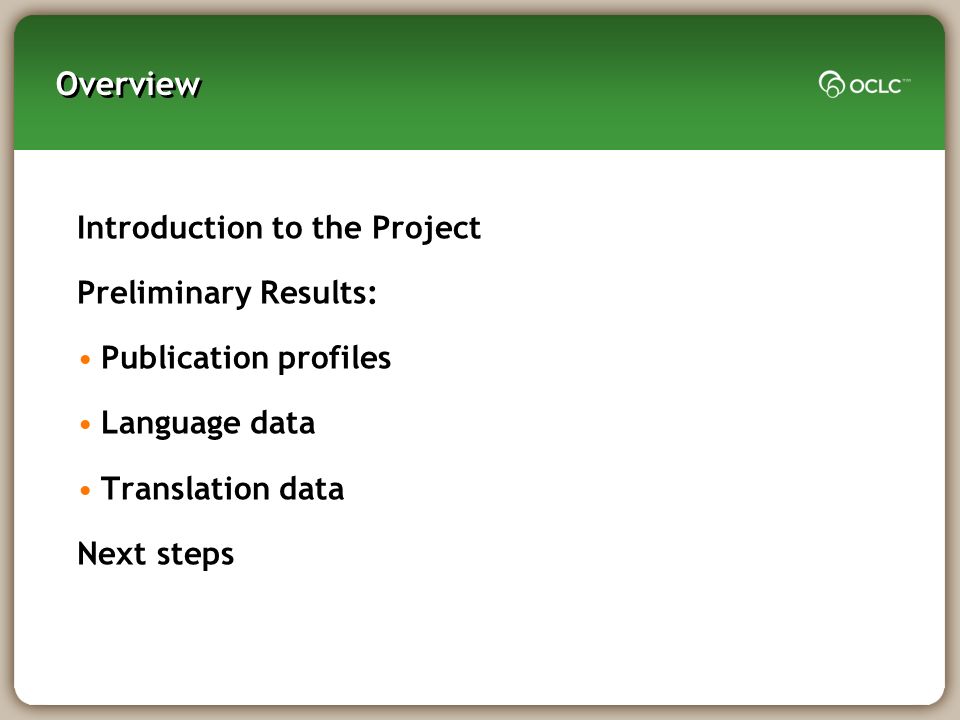Select the orange bullet before Translation data
The width and height of the screenshot is (960, 720).
tap(85, 490)
